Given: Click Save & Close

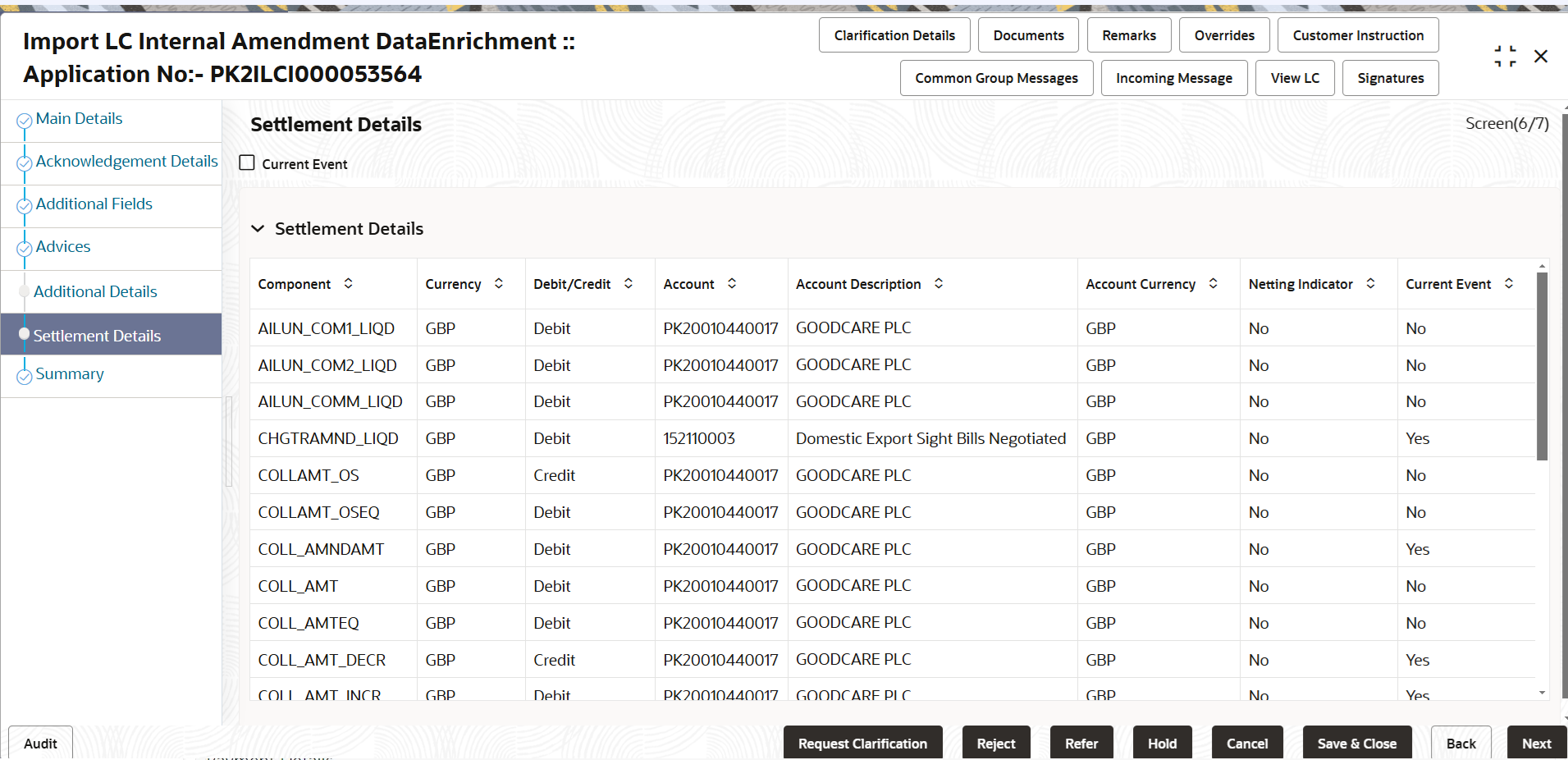Looking at the screenshot, I should point(1356,743).
